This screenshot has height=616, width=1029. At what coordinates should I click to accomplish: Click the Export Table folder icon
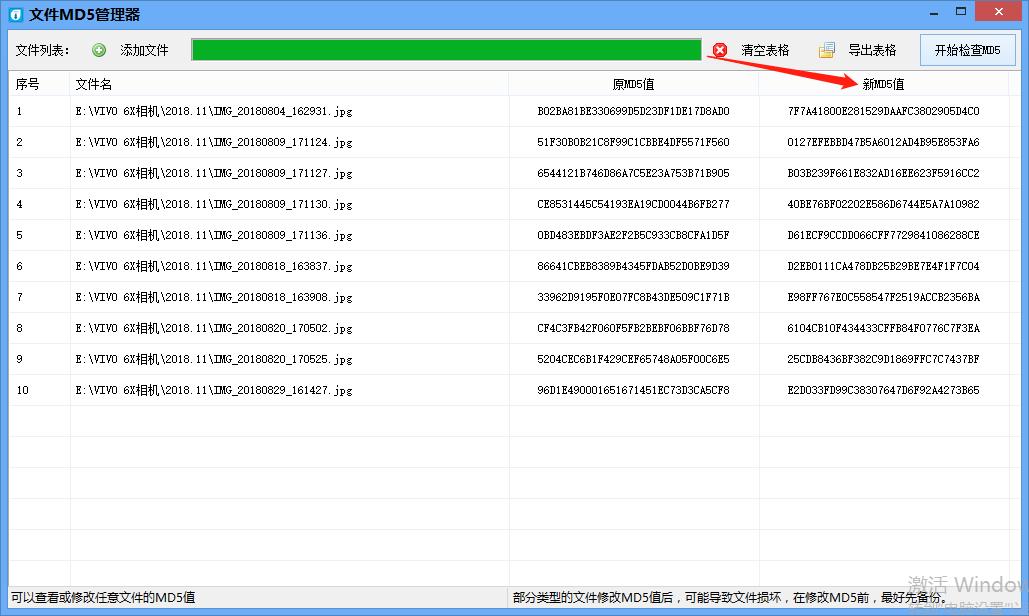[x=826, y=50]
